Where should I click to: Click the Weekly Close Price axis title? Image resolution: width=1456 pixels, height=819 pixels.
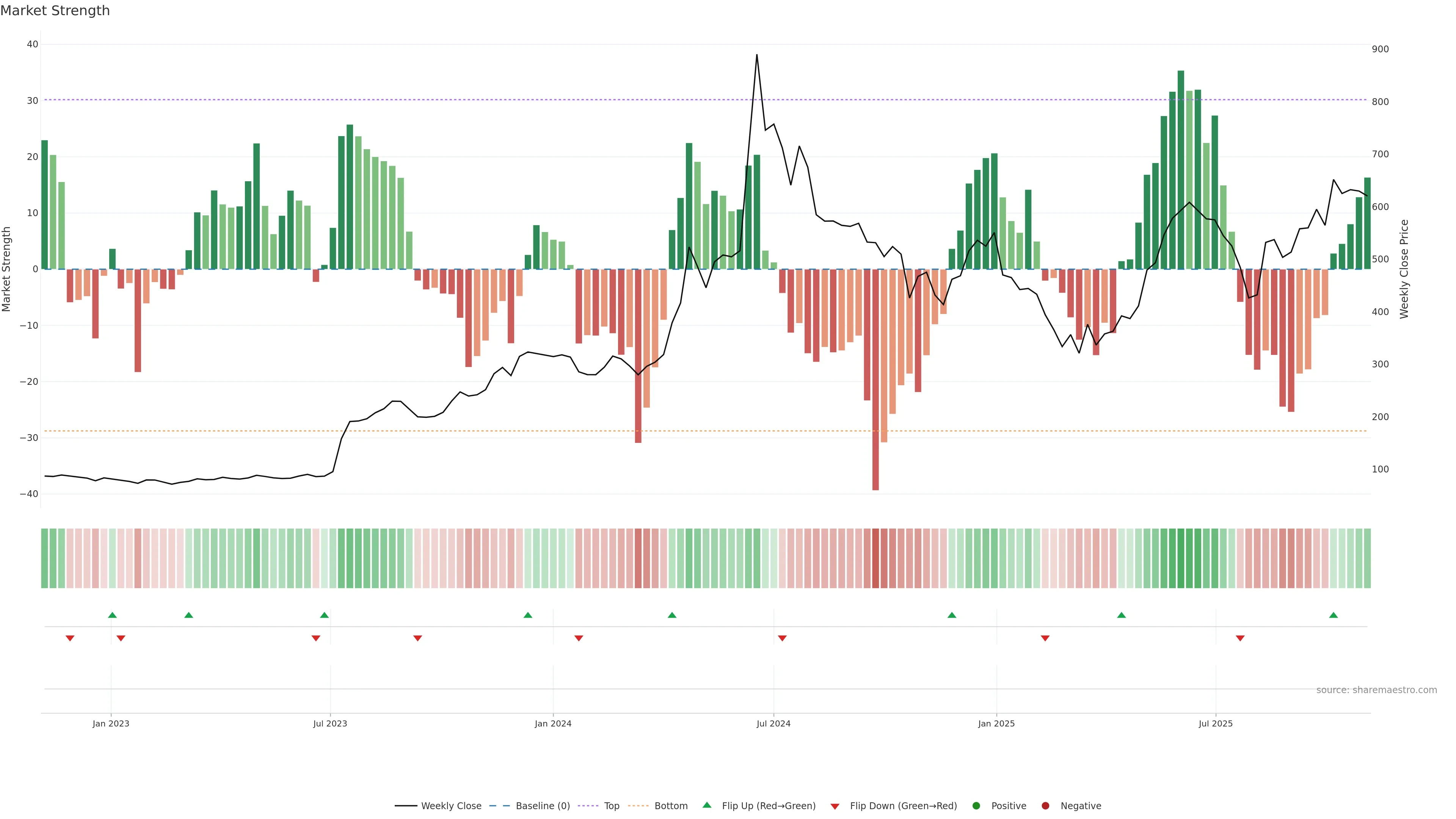(x=1404, y=269)
